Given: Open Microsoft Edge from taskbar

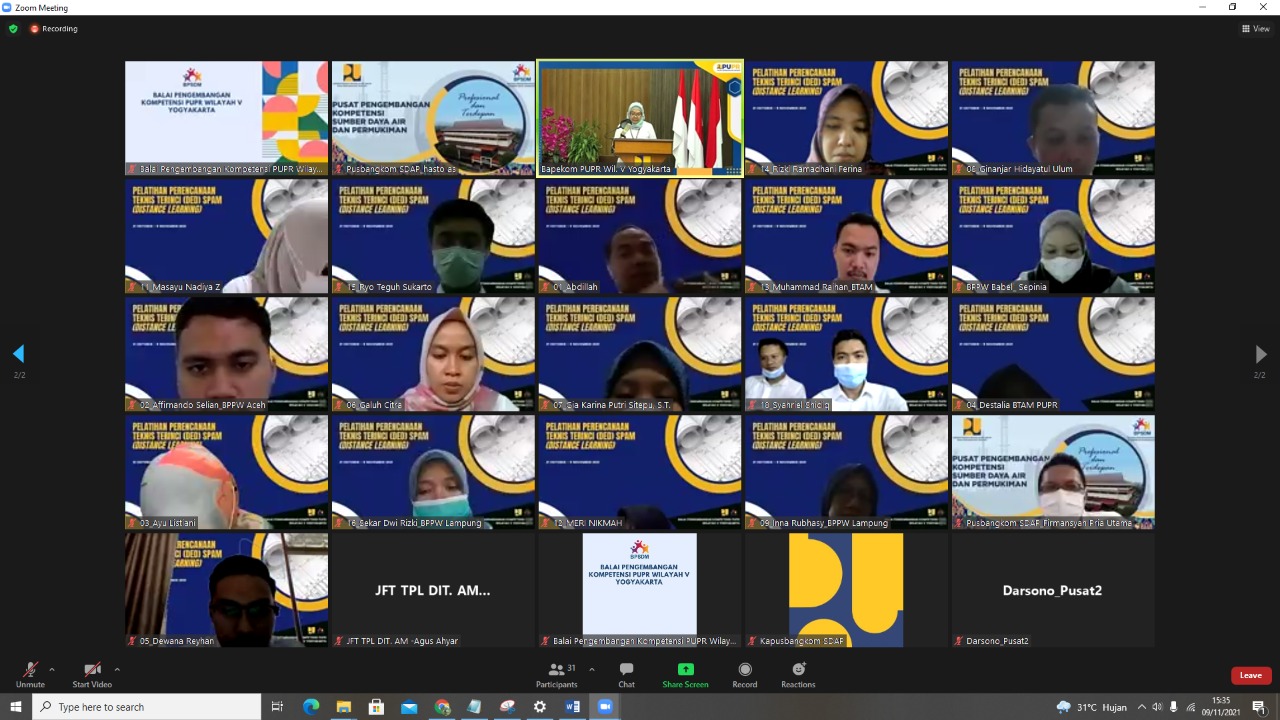Looking at the screenshot, I should (x=311, y=707).
